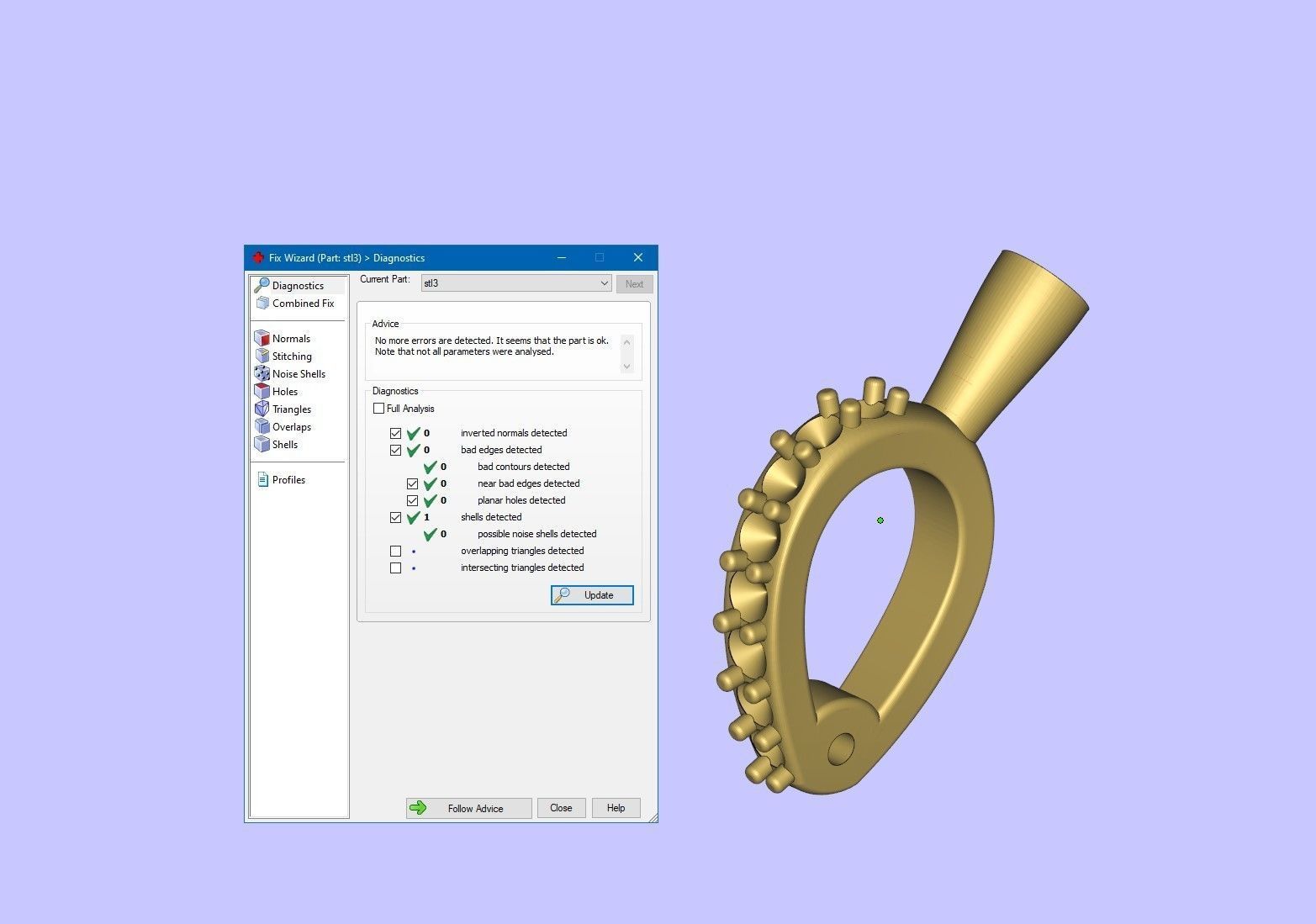Click the Advice message text
Viewport: 1316px width, 924px height.
tap(492, 346)
